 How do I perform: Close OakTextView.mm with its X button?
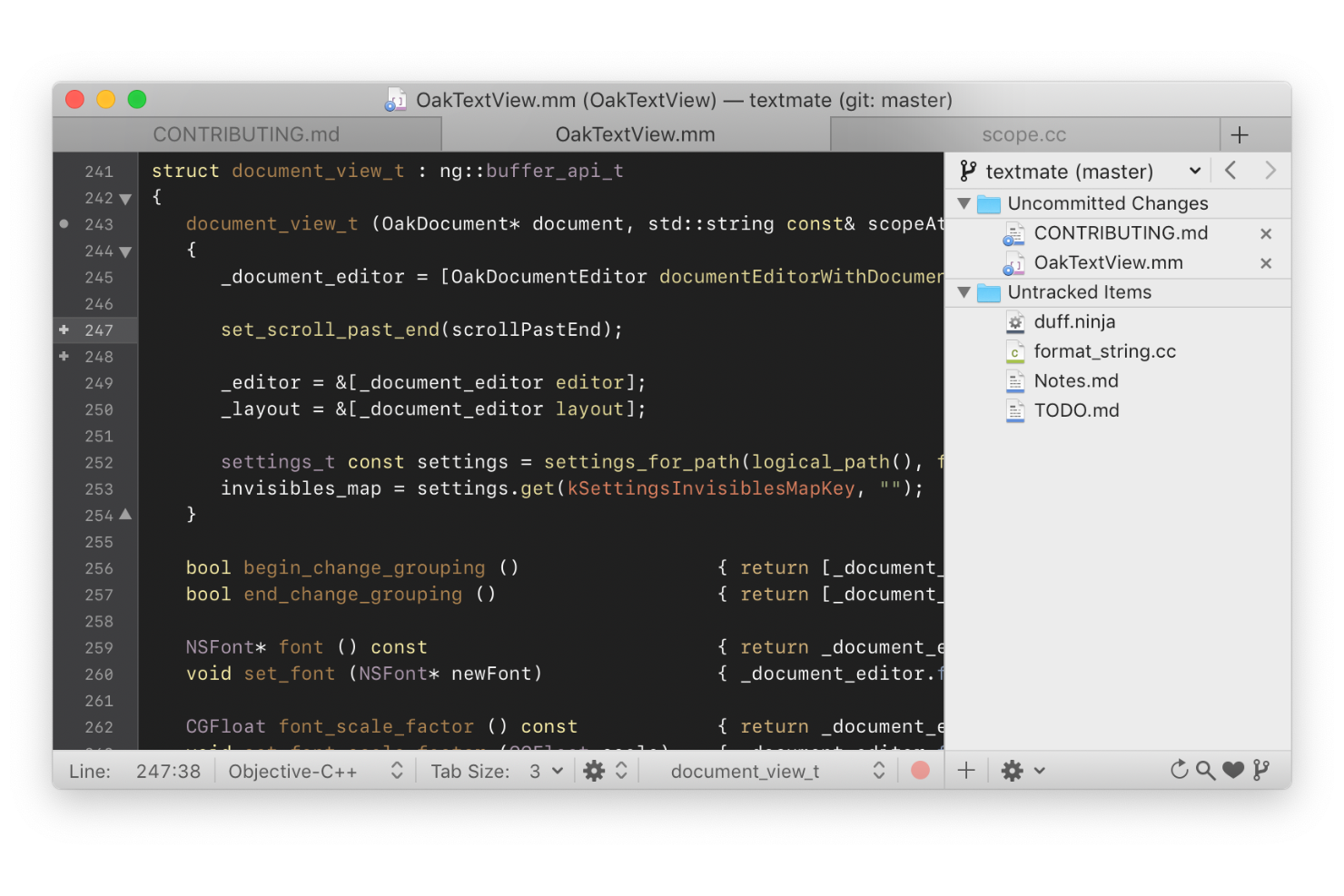pos(1266,263)
